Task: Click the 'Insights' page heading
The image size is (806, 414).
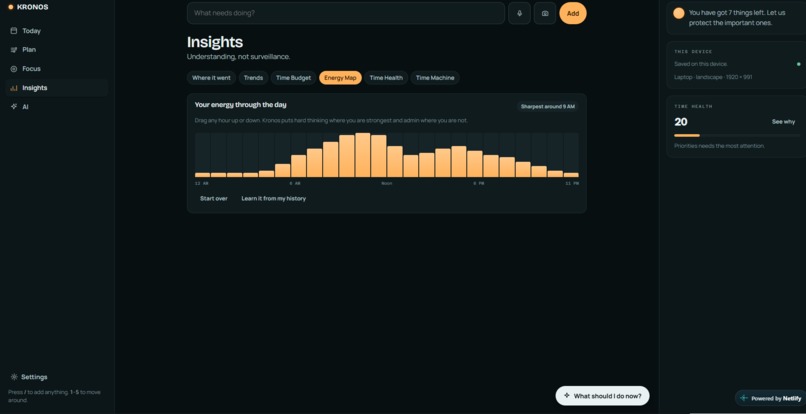Action: coord(215,42)
